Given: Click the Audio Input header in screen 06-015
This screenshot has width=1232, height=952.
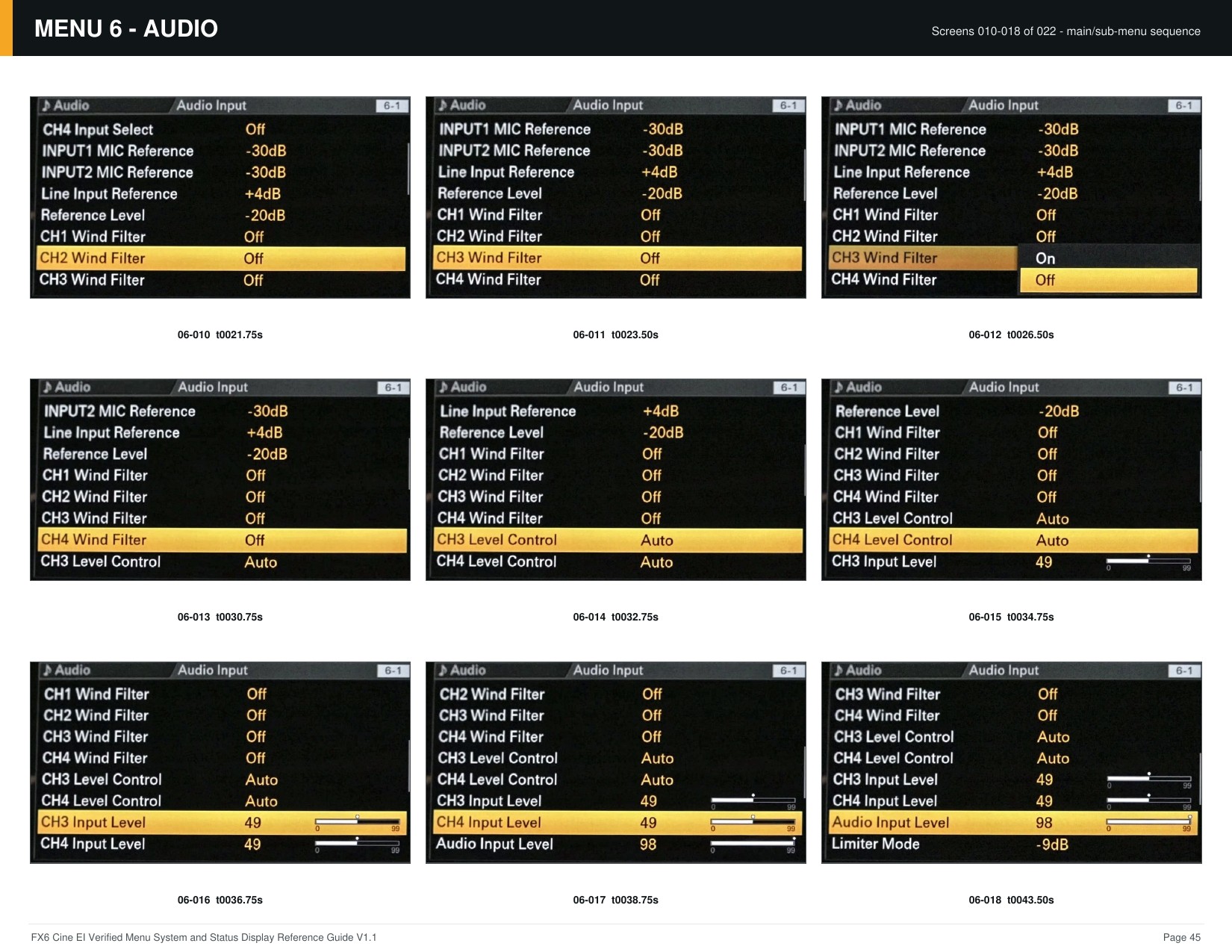Looking at the screenshot, I should [x=1004, y=388].
